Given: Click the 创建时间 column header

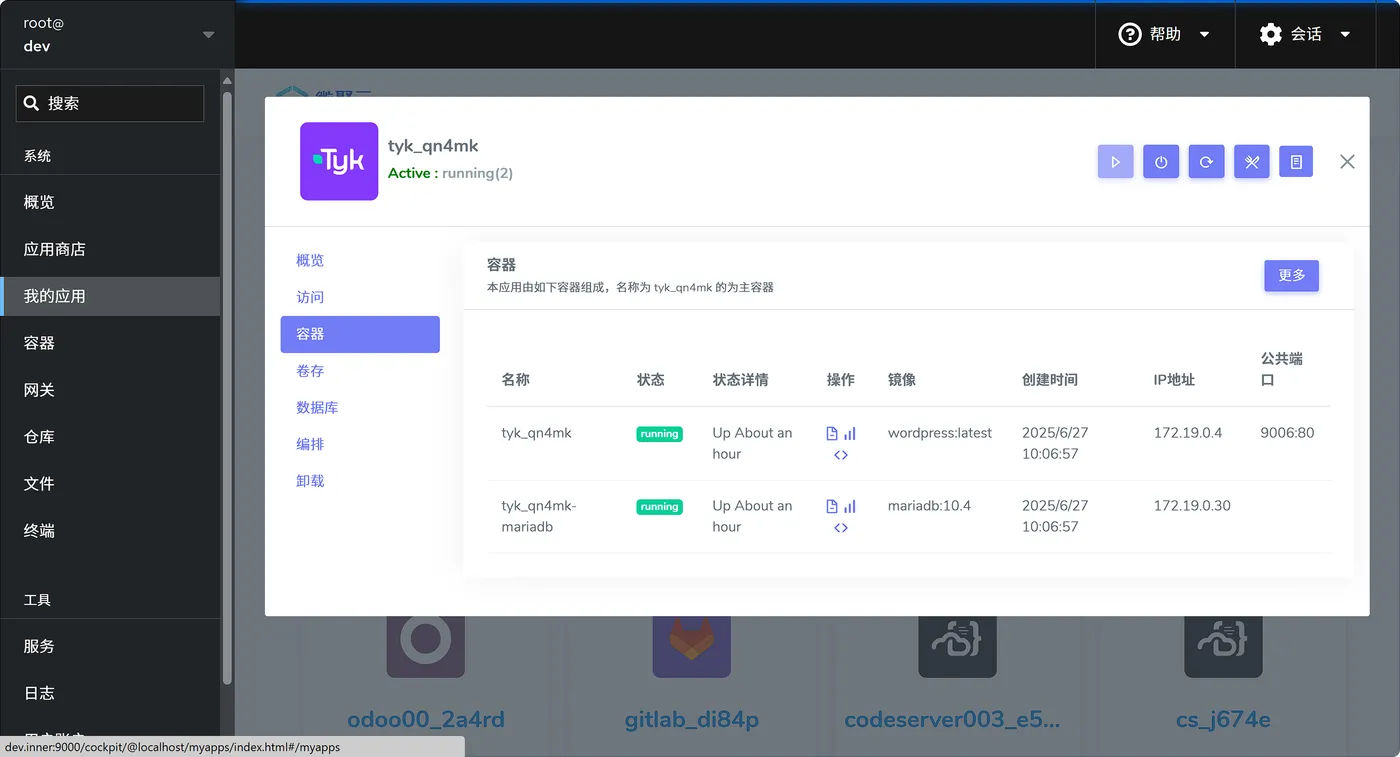Looking at the screenshot, I should (1050, 380).
